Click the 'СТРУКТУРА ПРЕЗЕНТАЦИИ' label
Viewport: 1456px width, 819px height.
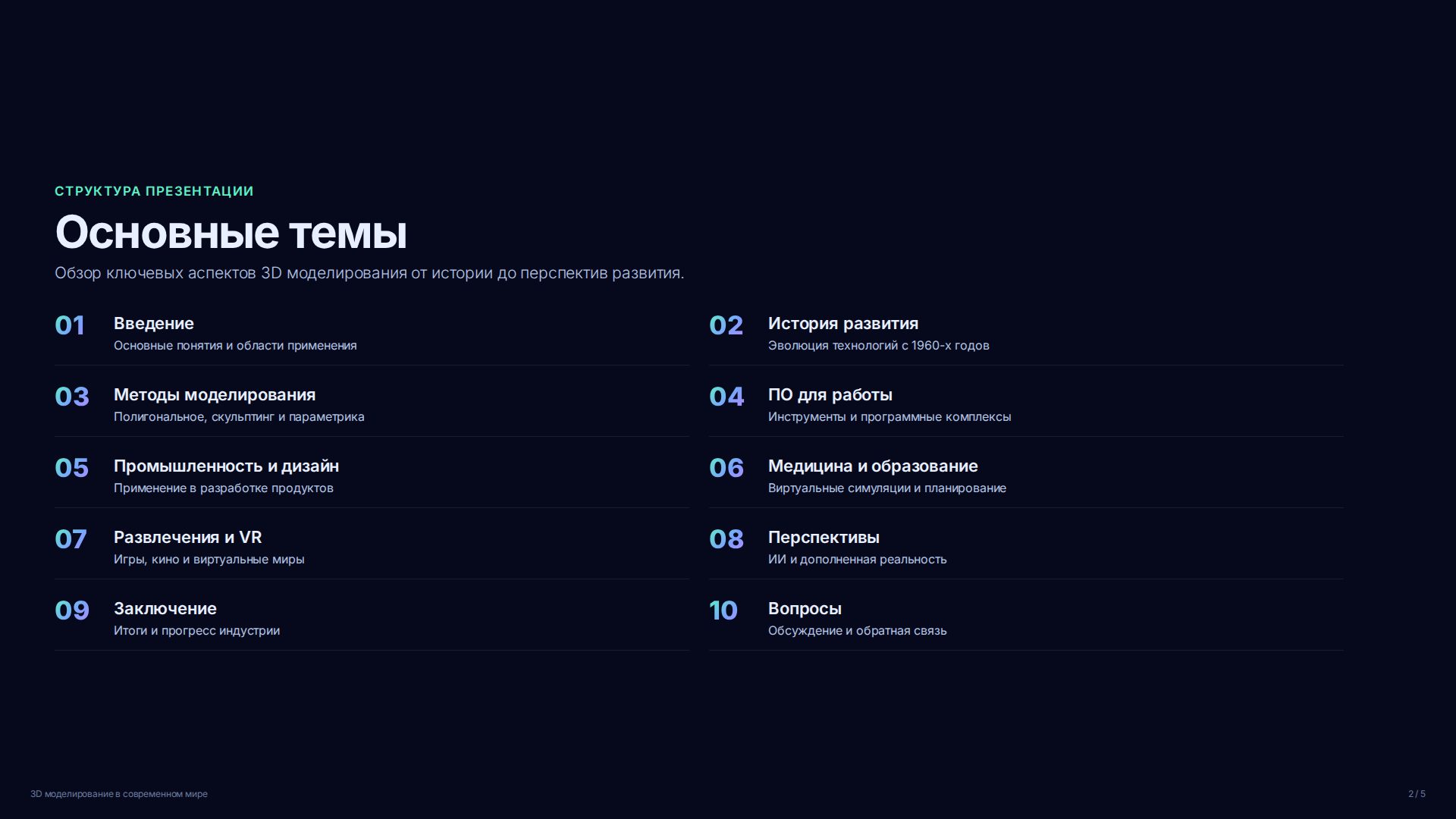pos(154,191)
